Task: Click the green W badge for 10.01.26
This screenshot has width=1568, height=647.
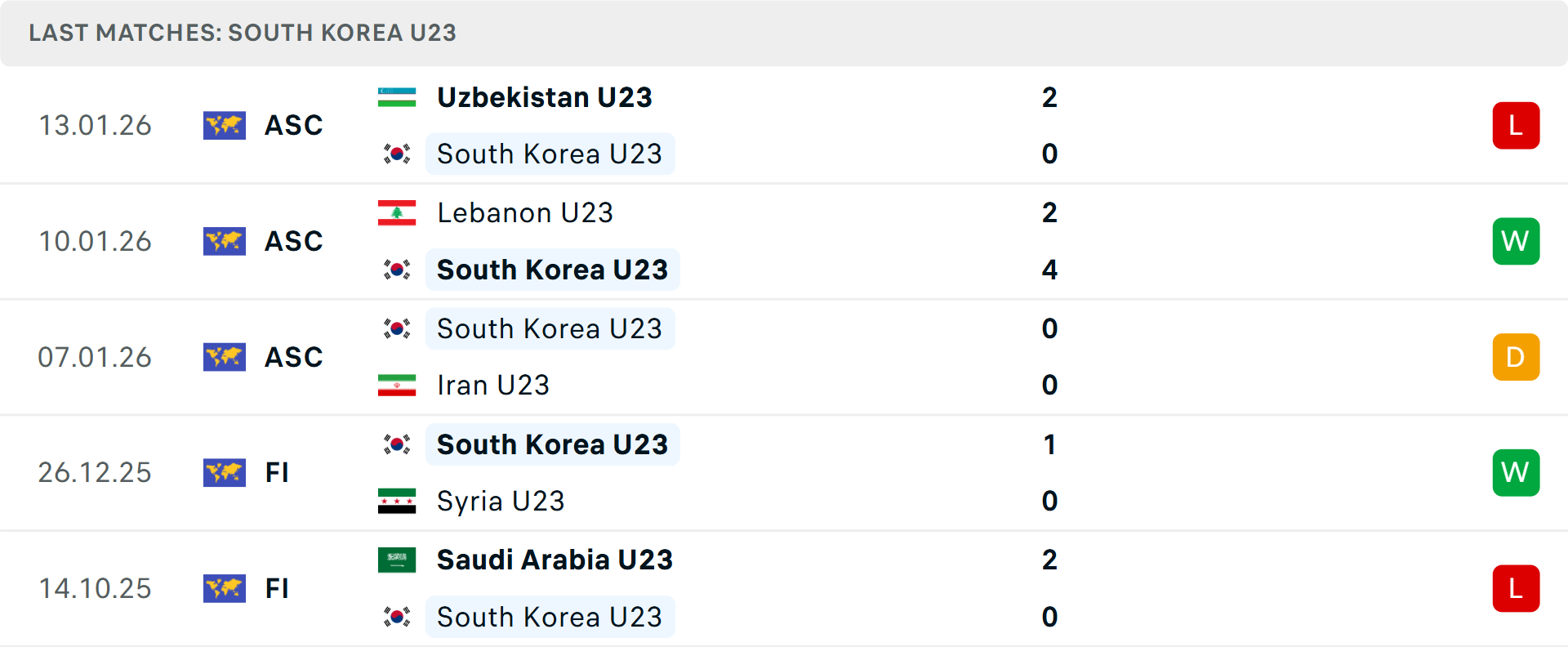Action: pos(1516,241)
